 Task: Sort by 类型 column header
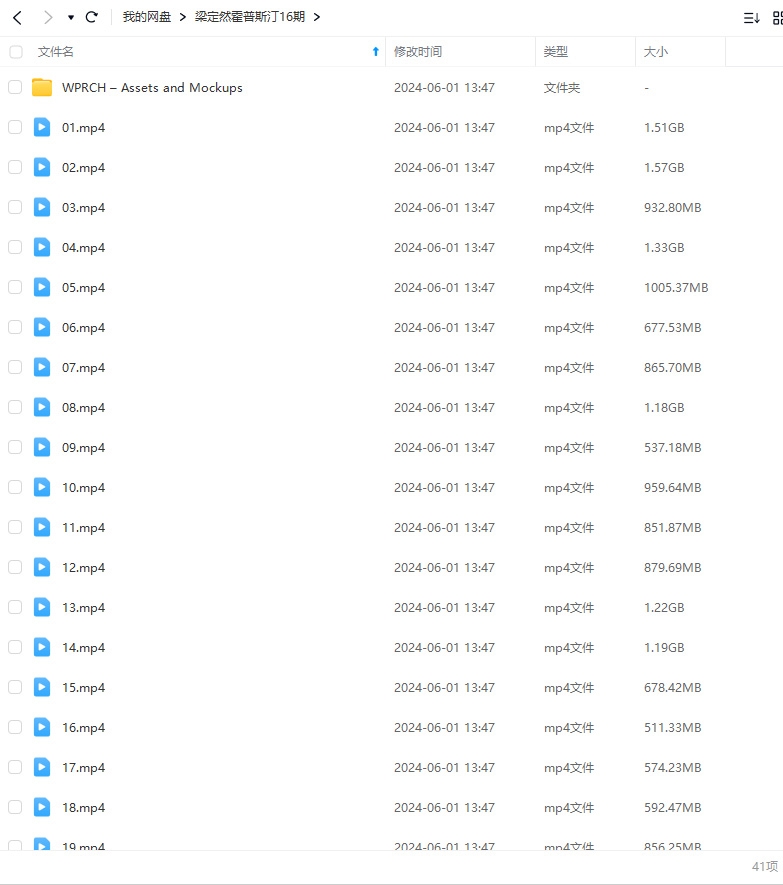(x=556, y=52)
